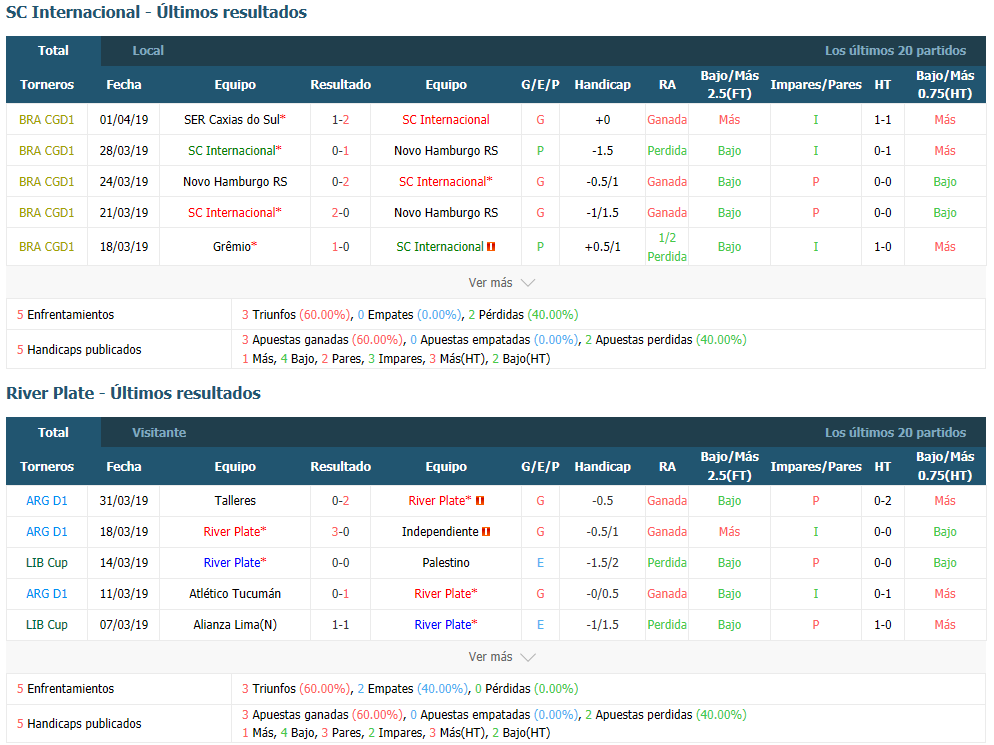Screen dimensions: 994x745
Task: Click BRA CGD1 tournament in the 18/03/19 Grêmio row
Action: click(x=46, y=247)
